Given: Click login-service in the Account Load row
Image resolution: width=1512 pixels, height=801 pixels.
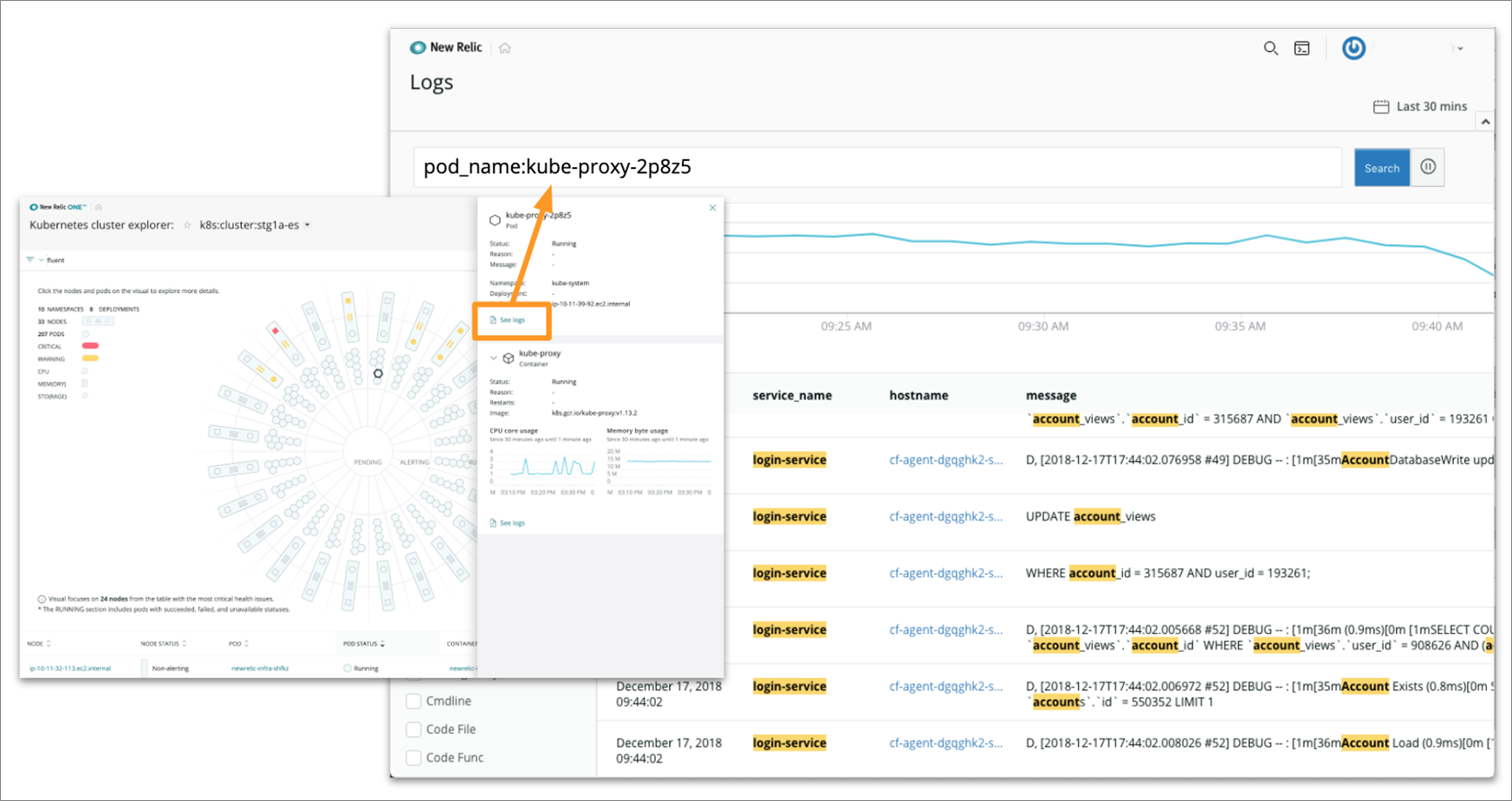Looking at the screenshot, I should (789, 743).
